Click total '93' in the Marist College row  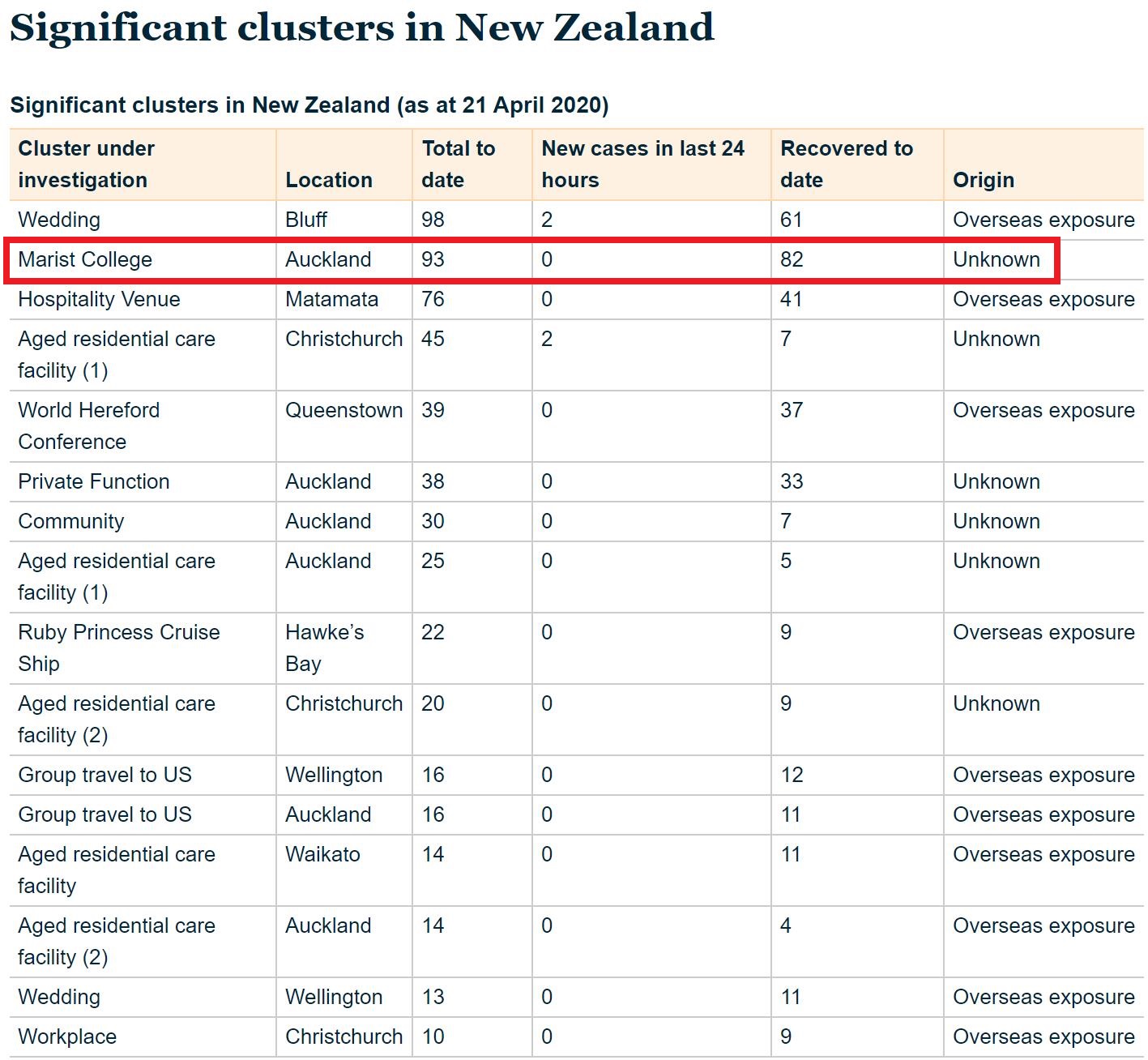coord(433,259)
